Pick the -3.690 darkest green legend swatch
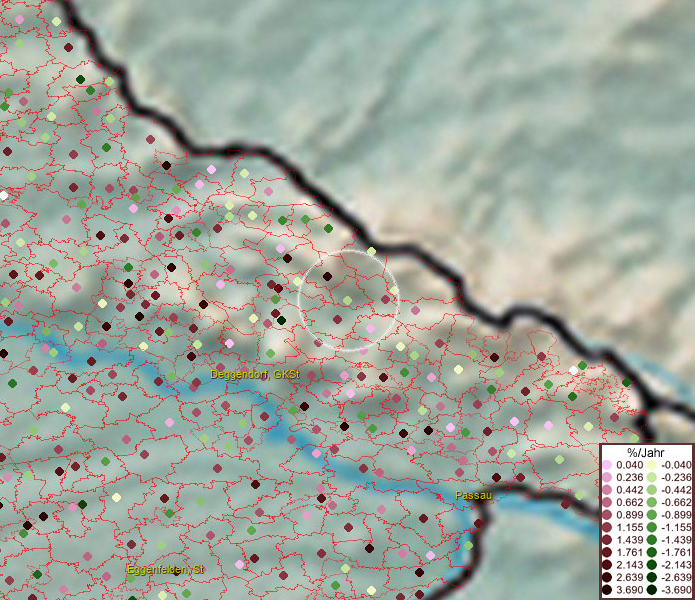The image size is (695, 600). pos(652,590)
